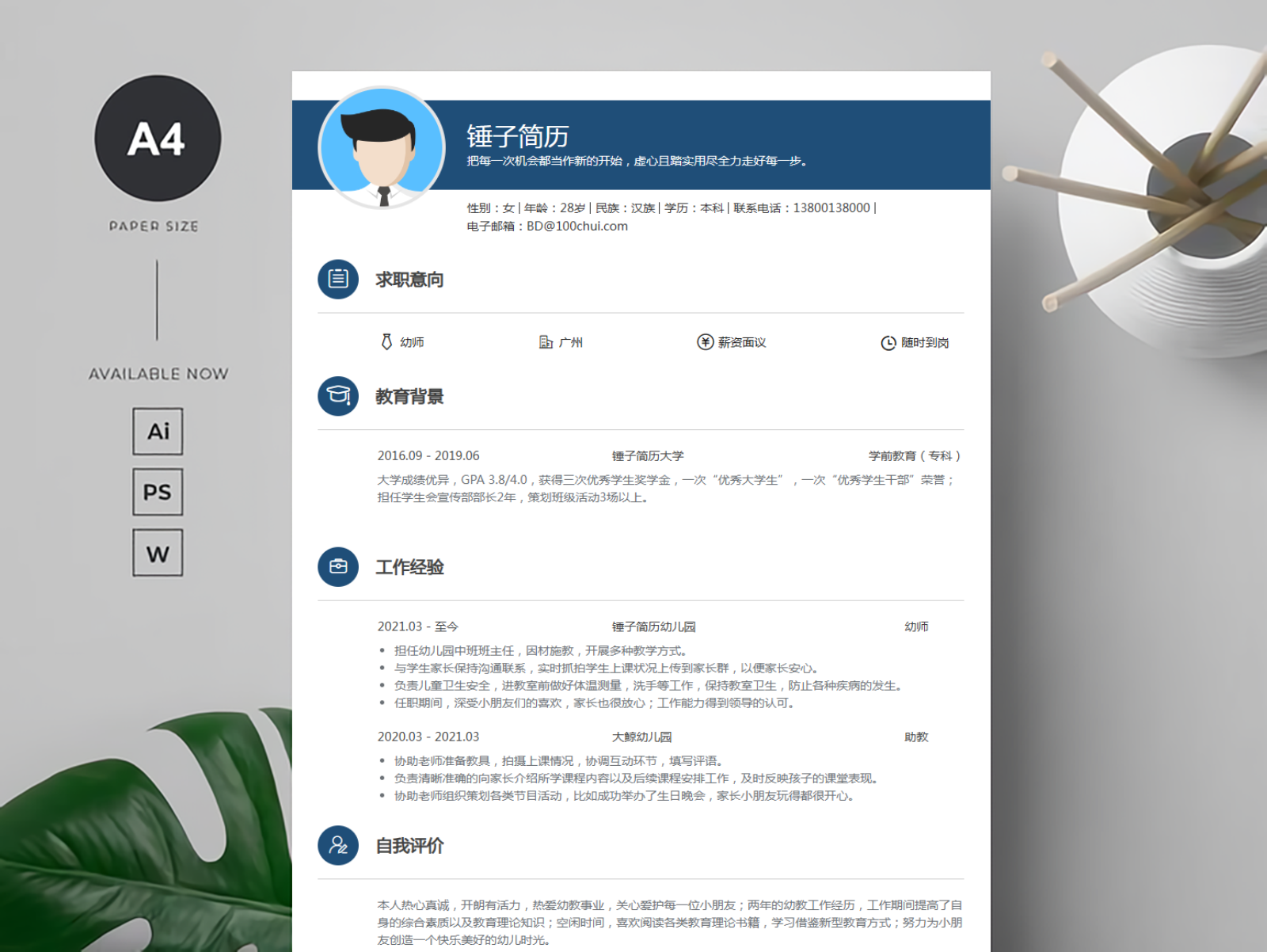Click the 年龄：28岁 text
Screen dimensions: 1267x952
coord(554,208)
